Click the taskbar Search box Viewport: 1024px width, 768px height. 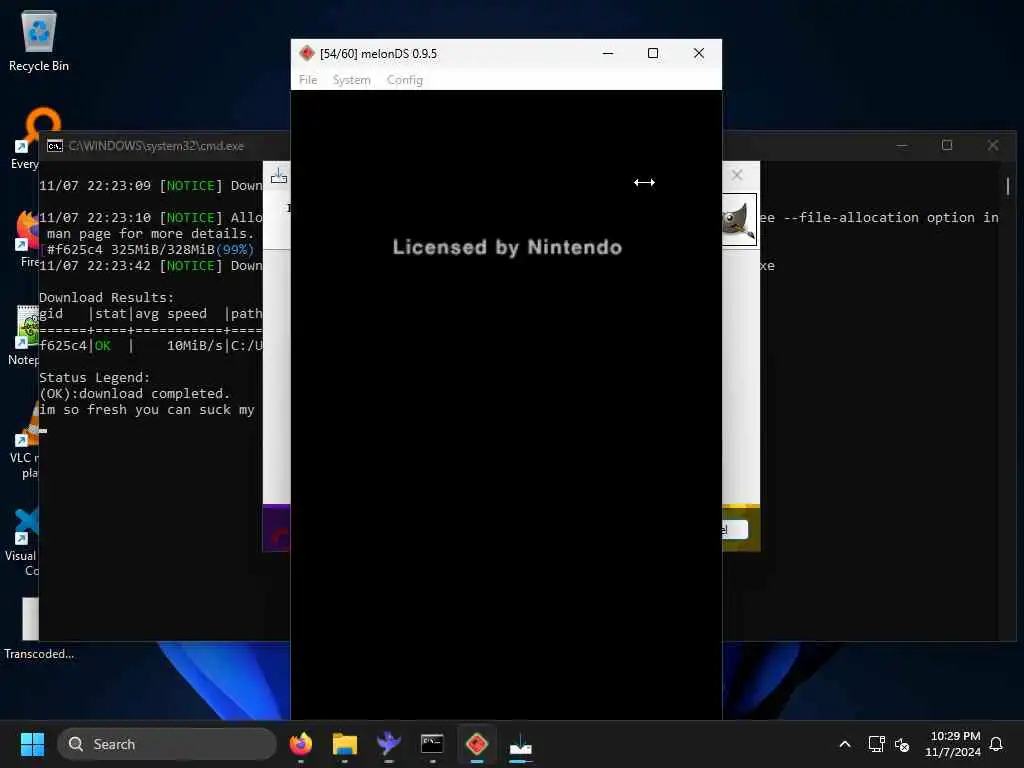167,744
